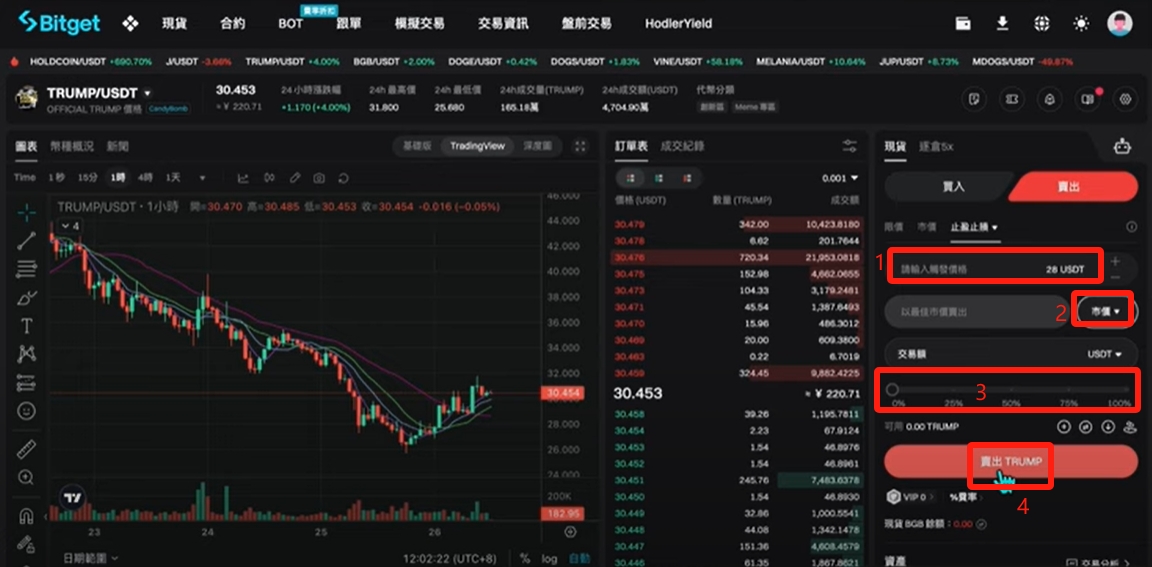Image resolution: width=1152 pixels, height=567 pixels.
Task: Open the wallet icon in the header
Action: pyautogui.click(x=963, y=24)
